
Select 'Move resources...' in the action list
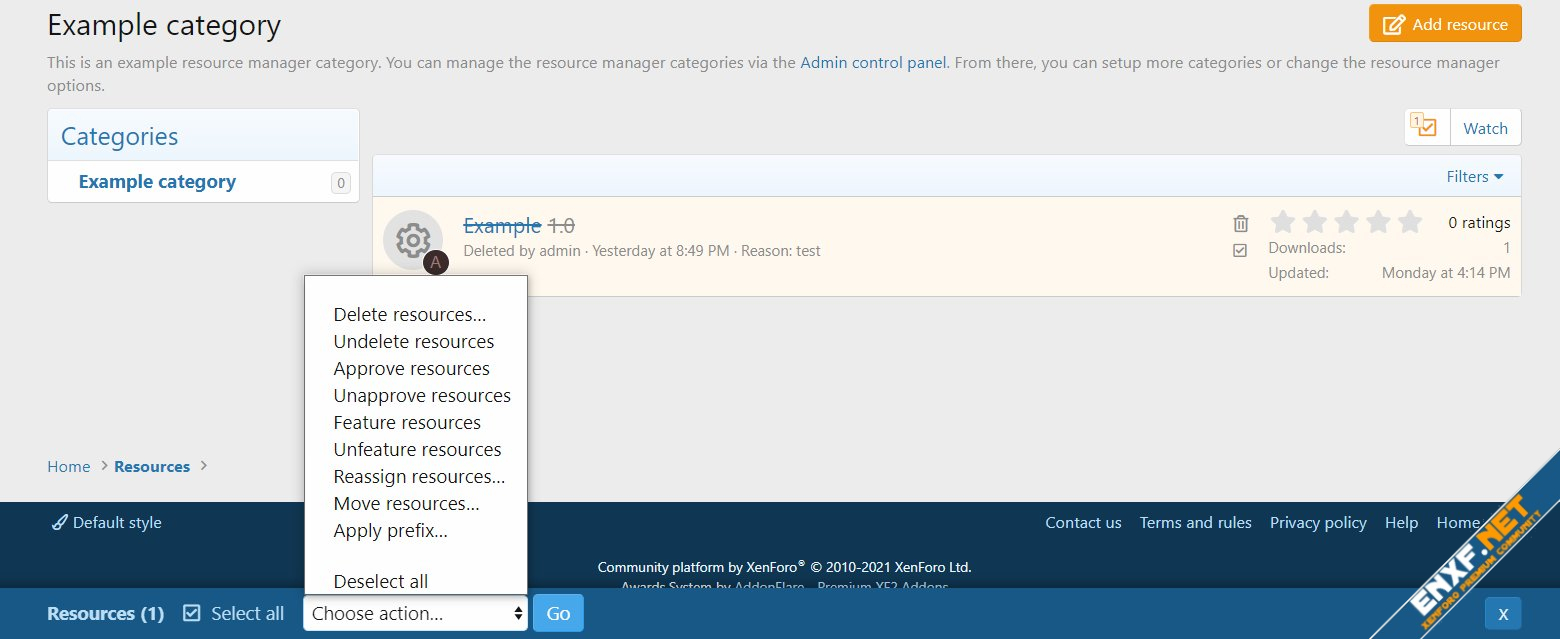[407, 503]
